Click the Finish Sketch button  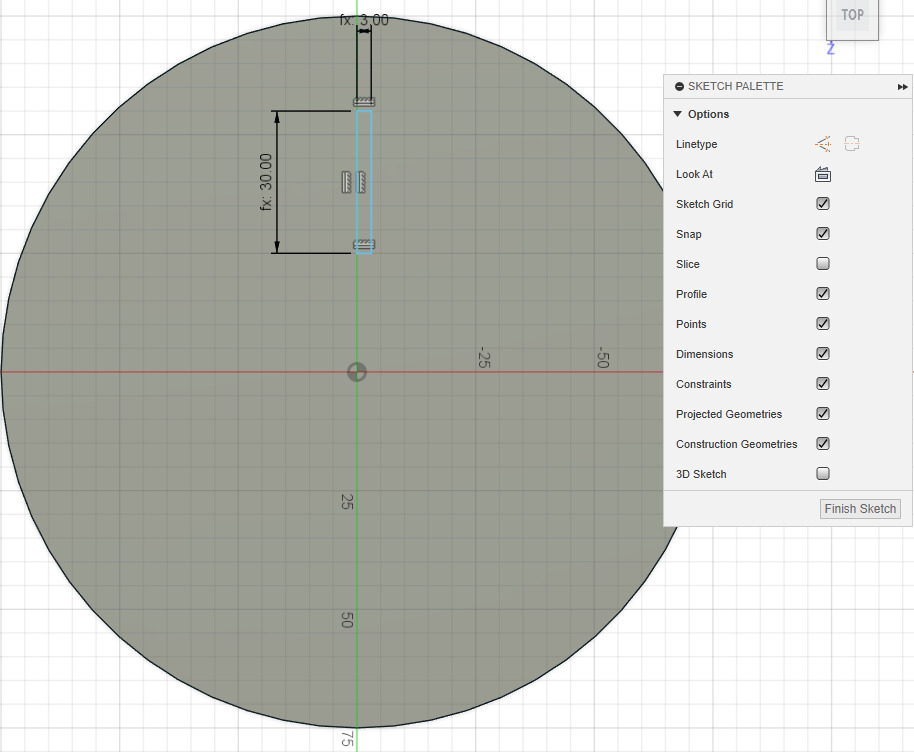859,508
